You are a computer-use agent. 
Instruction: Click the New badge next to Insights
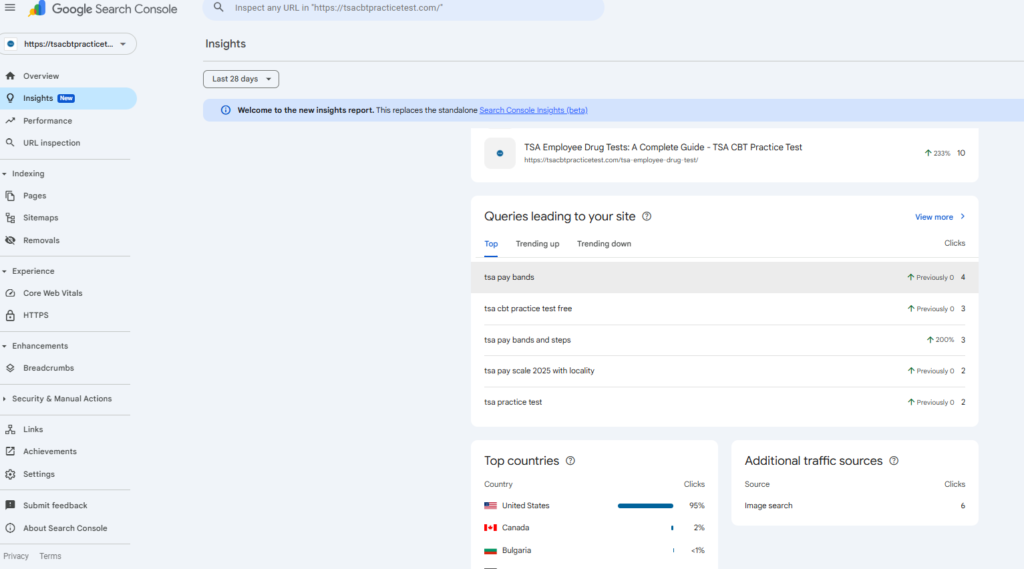coord(66,98)
